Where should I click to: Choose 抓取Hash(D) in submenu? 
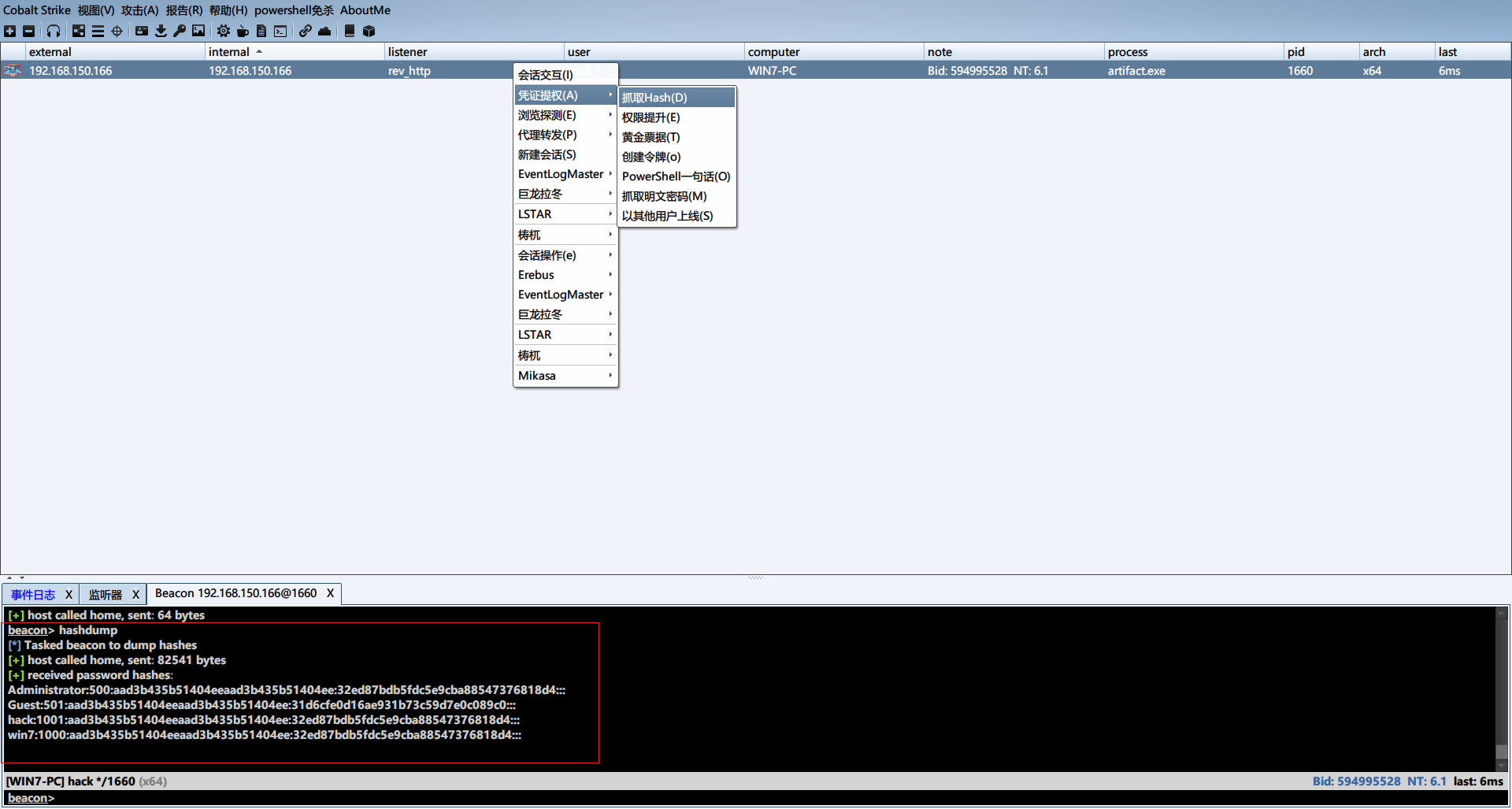pyautogui.click(x=676, y=98)
